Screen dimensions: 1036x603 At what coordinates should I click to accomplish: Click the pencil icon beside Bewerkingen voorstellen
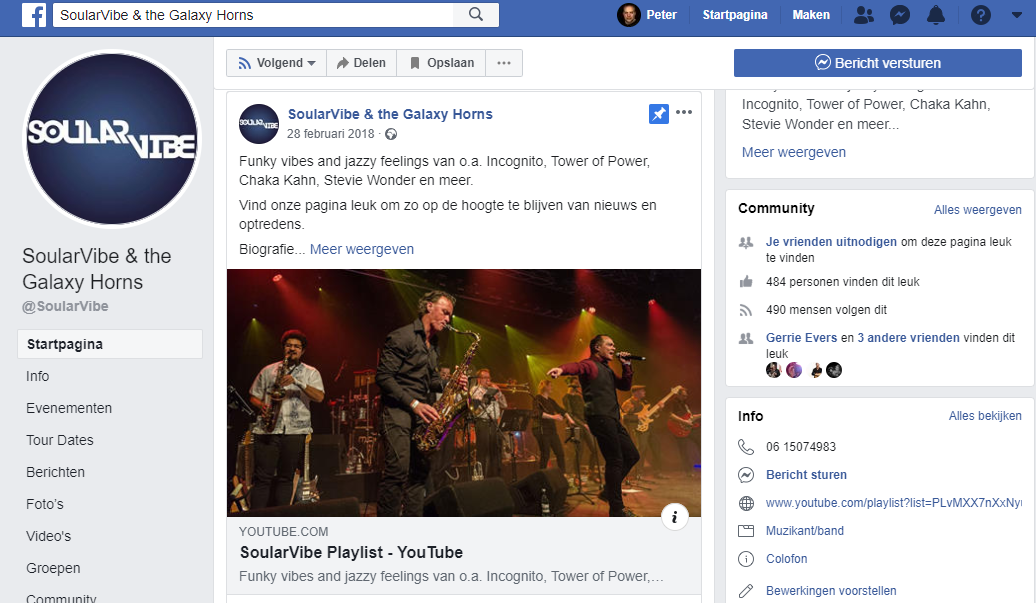click(746, 591)
